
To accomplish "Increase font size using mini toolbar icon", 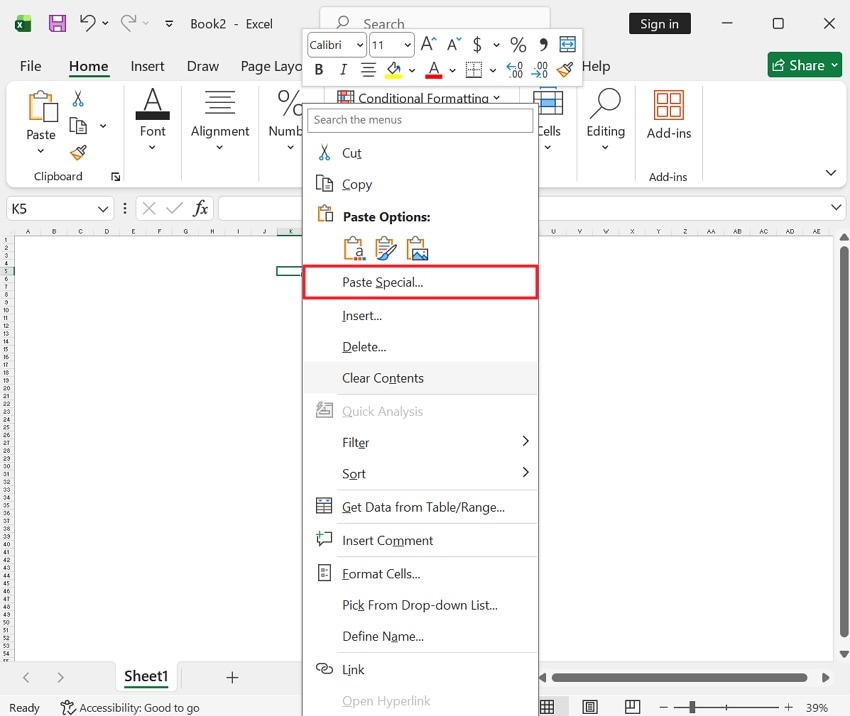I will (427, 43).
